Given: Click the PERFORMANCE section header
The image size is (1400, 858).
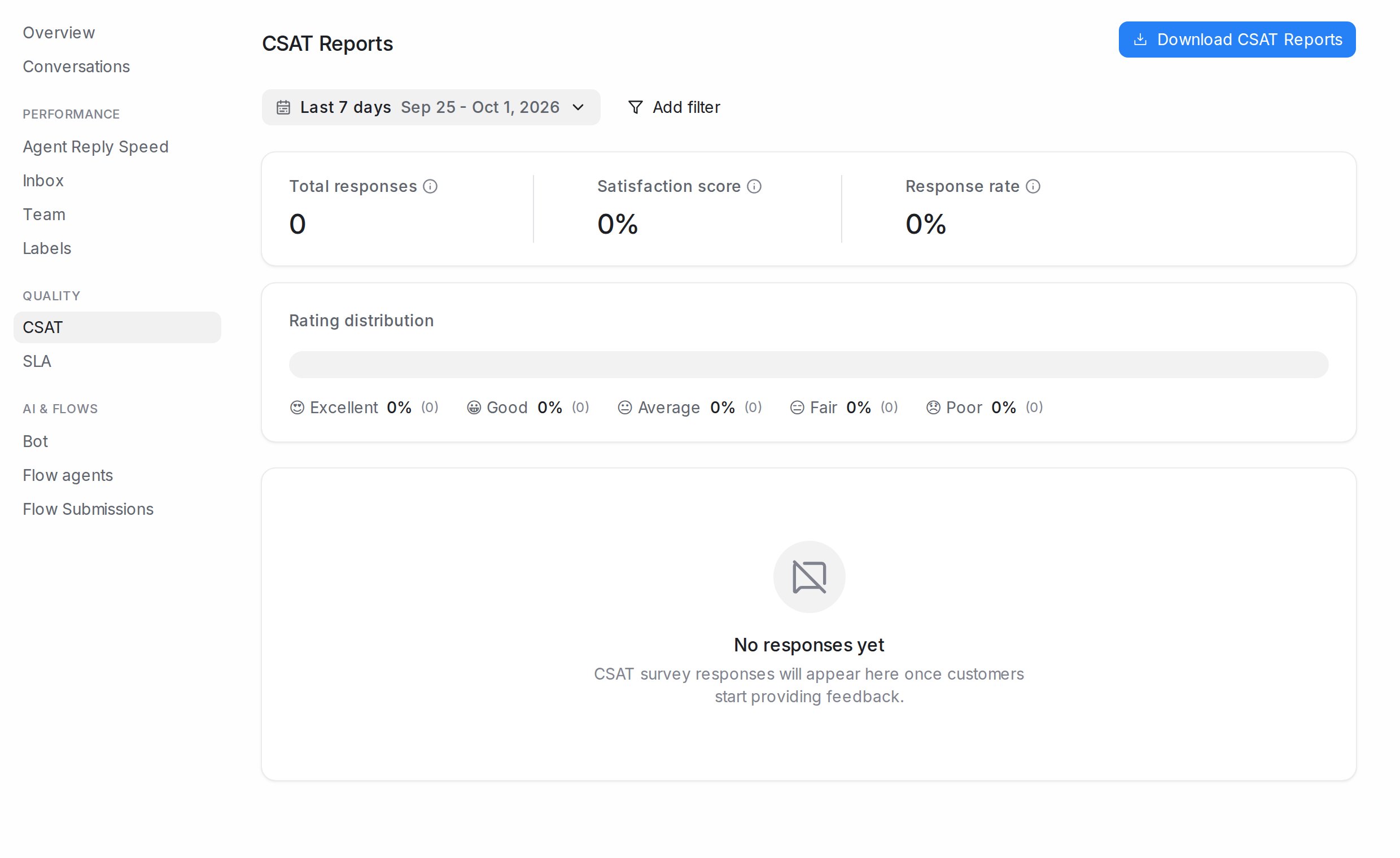Looking at the screenshot, I should click(x=71, y=114).
